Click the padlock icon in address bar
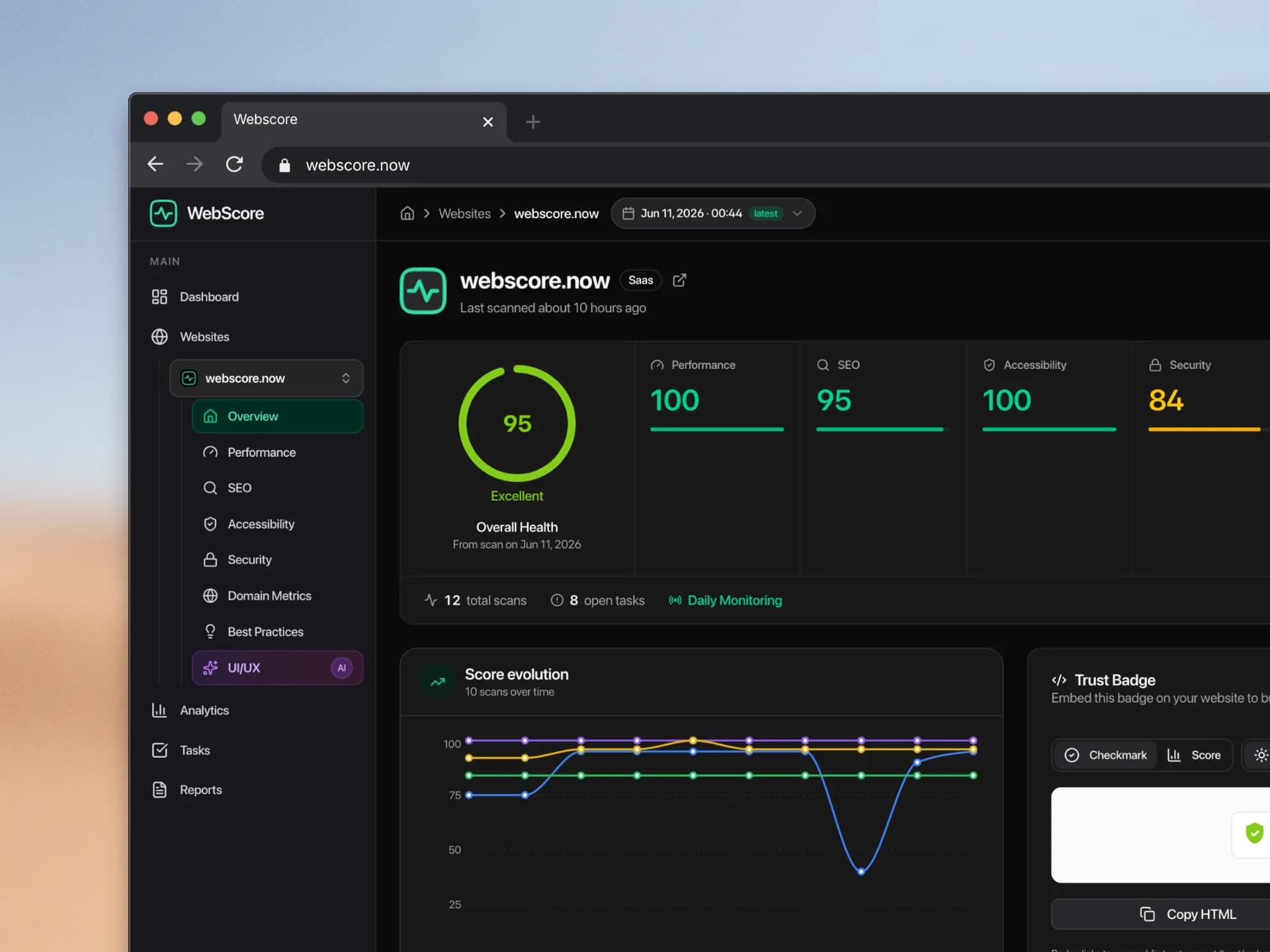This screenshot has width=1270, height=952. (x=284, y=165)
